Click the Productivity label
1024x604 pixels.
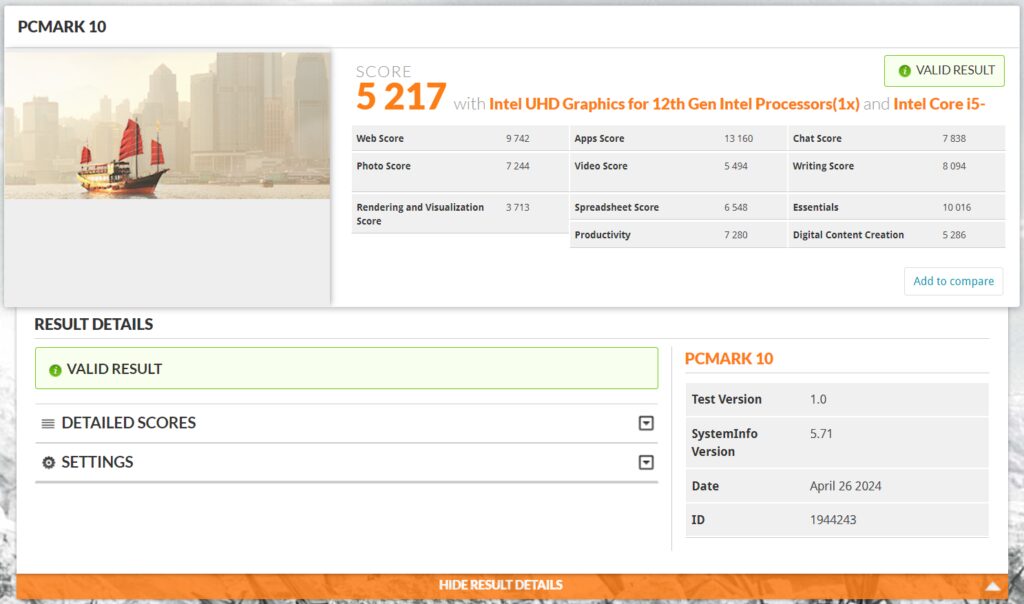pos(603,234)
